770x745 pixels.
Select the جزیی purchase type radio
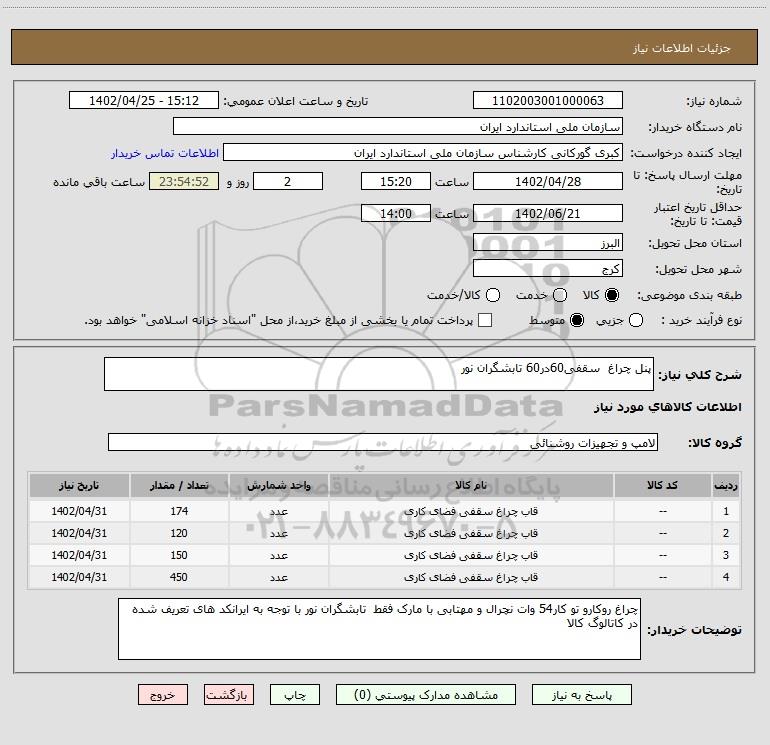tap(636, 320)
